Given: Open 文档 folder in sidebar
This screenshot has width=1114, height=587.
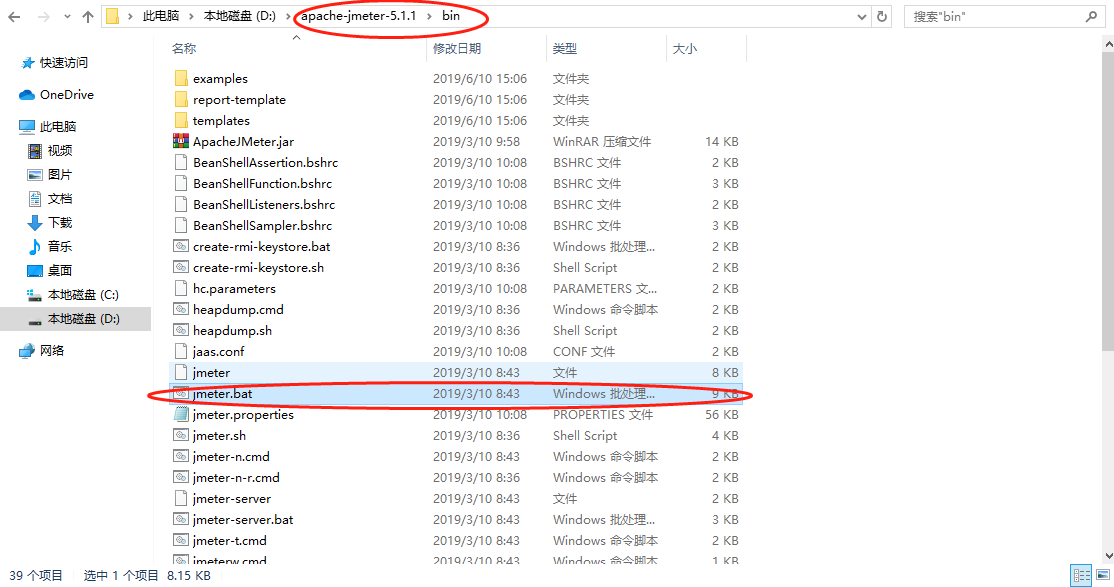Looking at the screenshot, I should click(x=60, y=198).
